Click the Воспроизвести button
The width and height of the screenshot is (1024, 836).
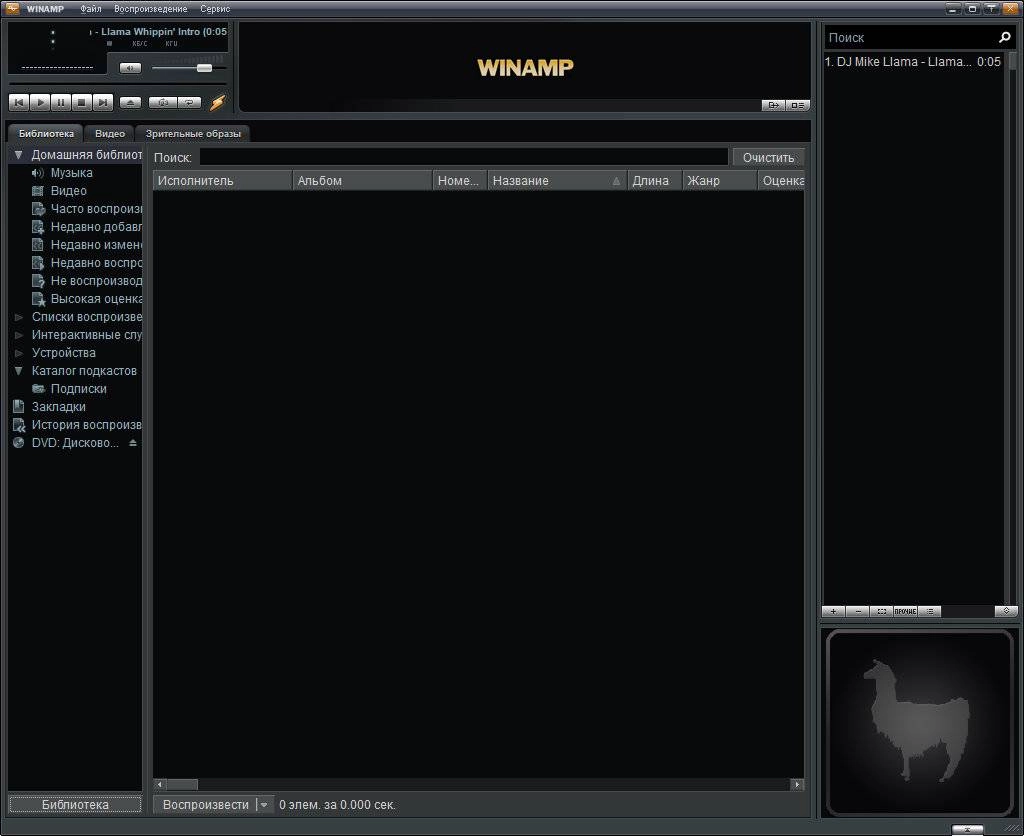tap(205, 805)
